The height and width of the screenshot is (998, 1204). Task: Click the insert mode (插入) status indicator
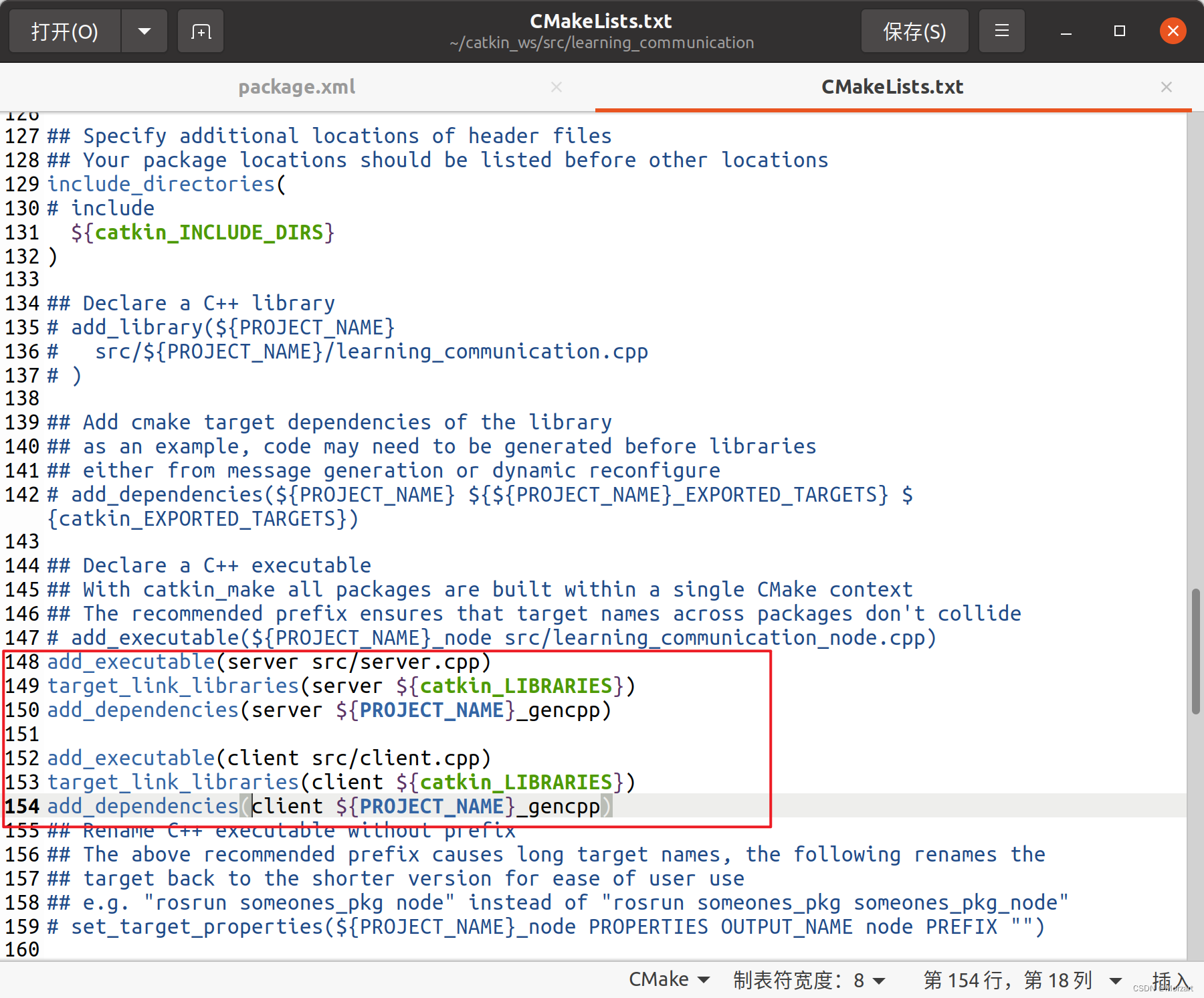[1171, 980]
